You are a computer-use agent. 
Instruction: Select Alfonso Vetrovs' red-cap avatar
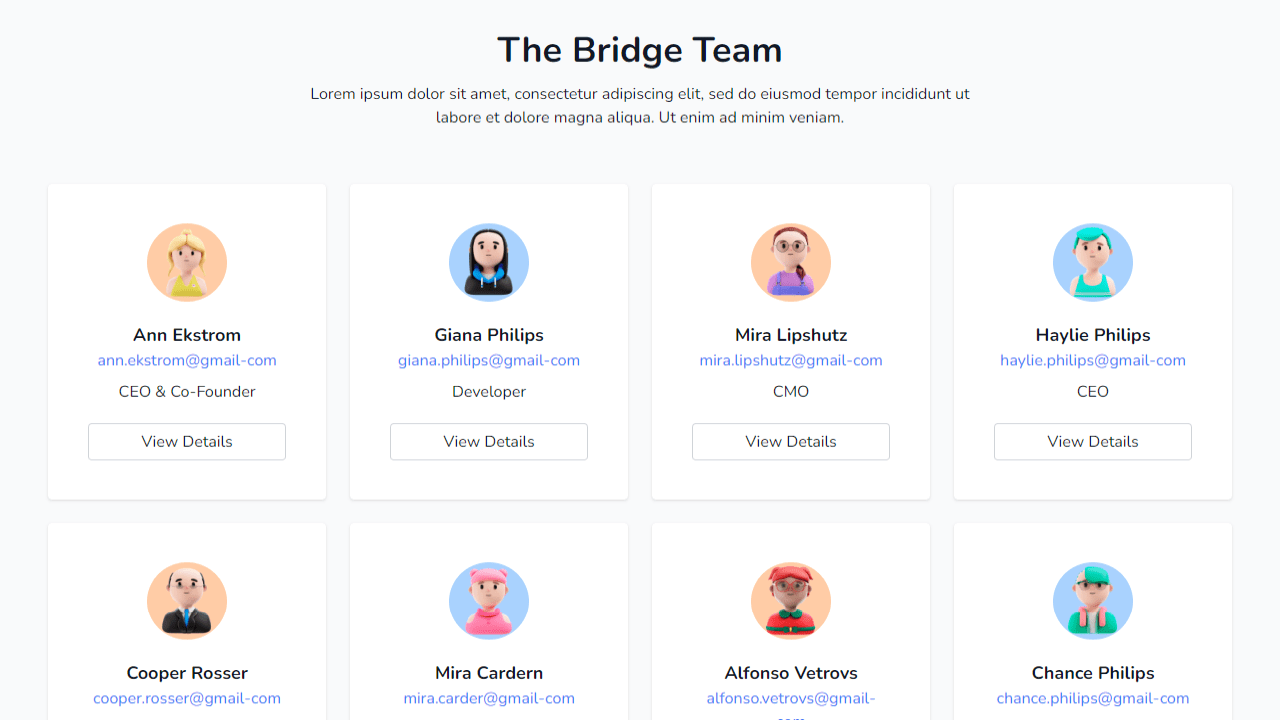[x=791, y=600]
